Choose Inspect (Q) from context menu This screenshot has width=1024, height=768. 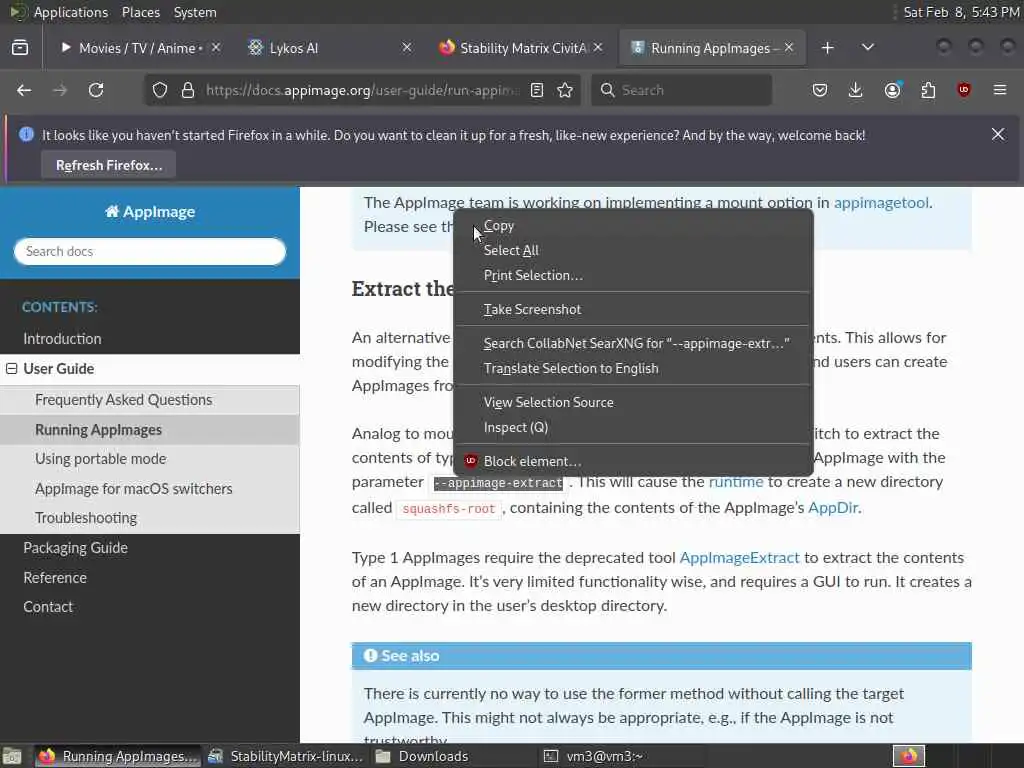pos(633,427)
